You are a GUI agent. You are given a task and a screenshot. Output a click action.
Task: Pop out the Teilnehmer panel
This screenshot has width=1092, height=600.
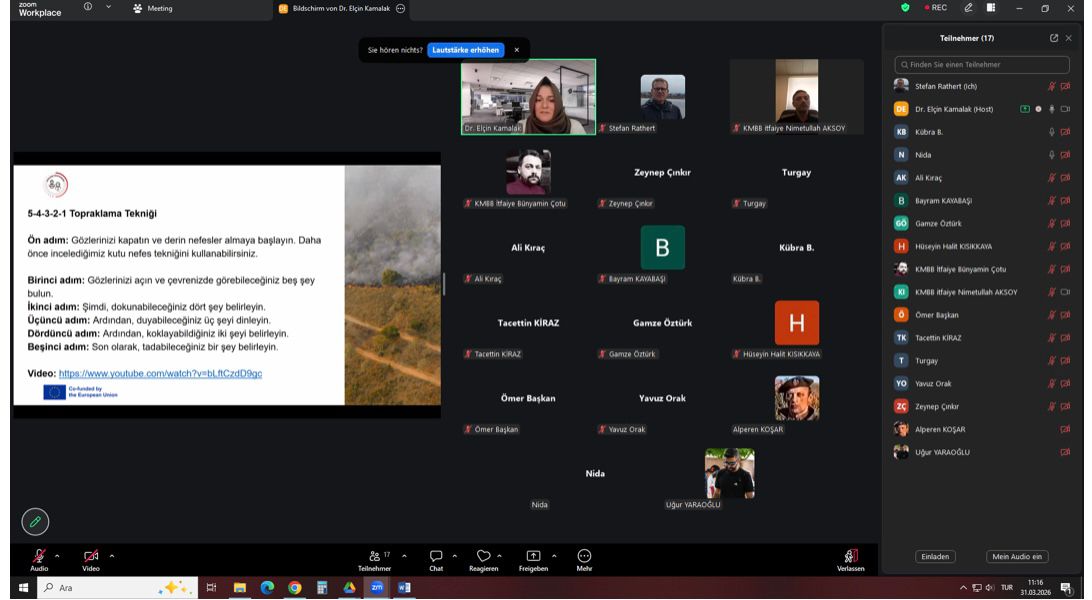pos(1053,38)
